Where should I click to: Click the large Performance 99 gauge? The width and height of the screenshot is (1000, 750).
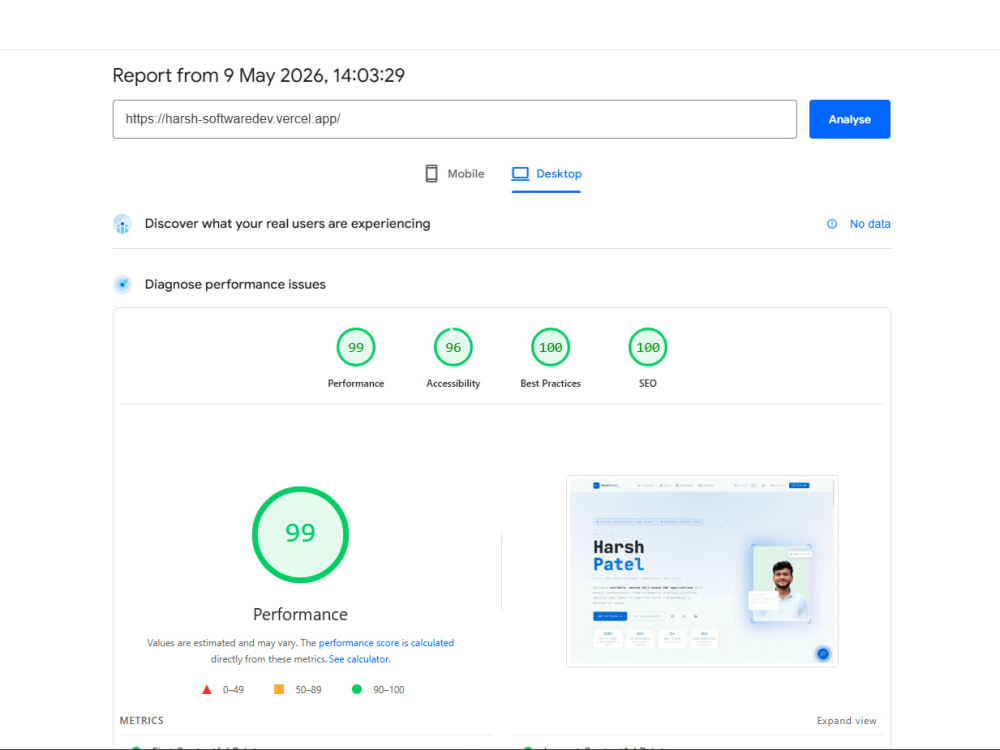tap(300, 534)
